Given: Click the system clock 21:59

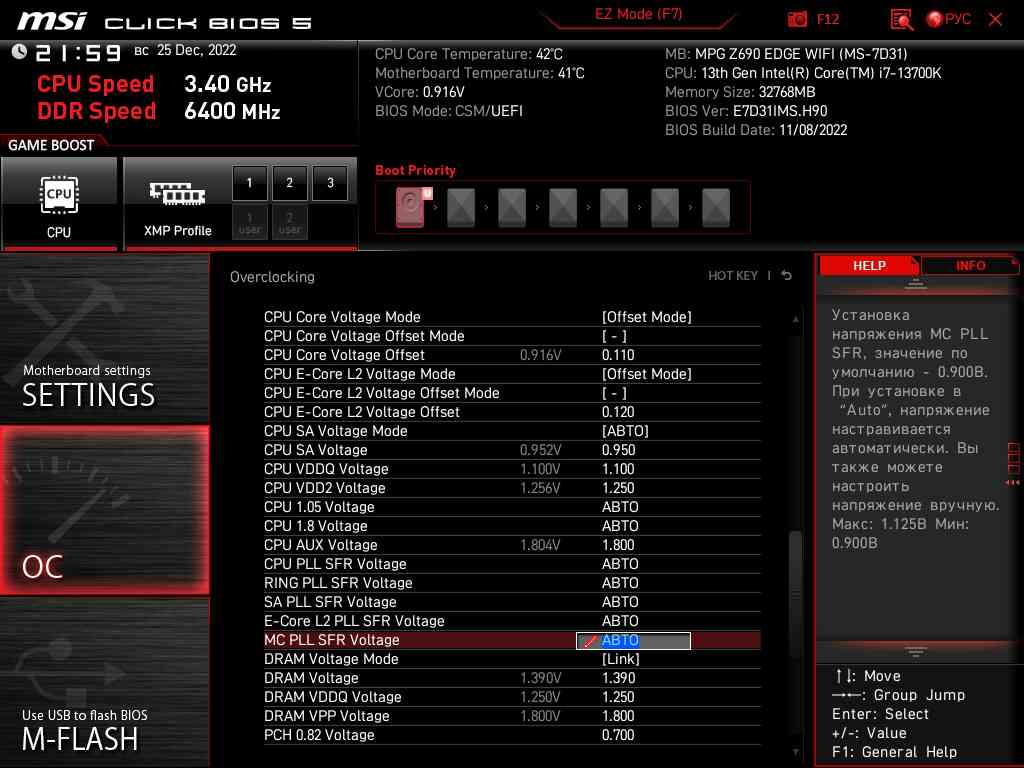Looking at the screenshot, I should 78,52.
